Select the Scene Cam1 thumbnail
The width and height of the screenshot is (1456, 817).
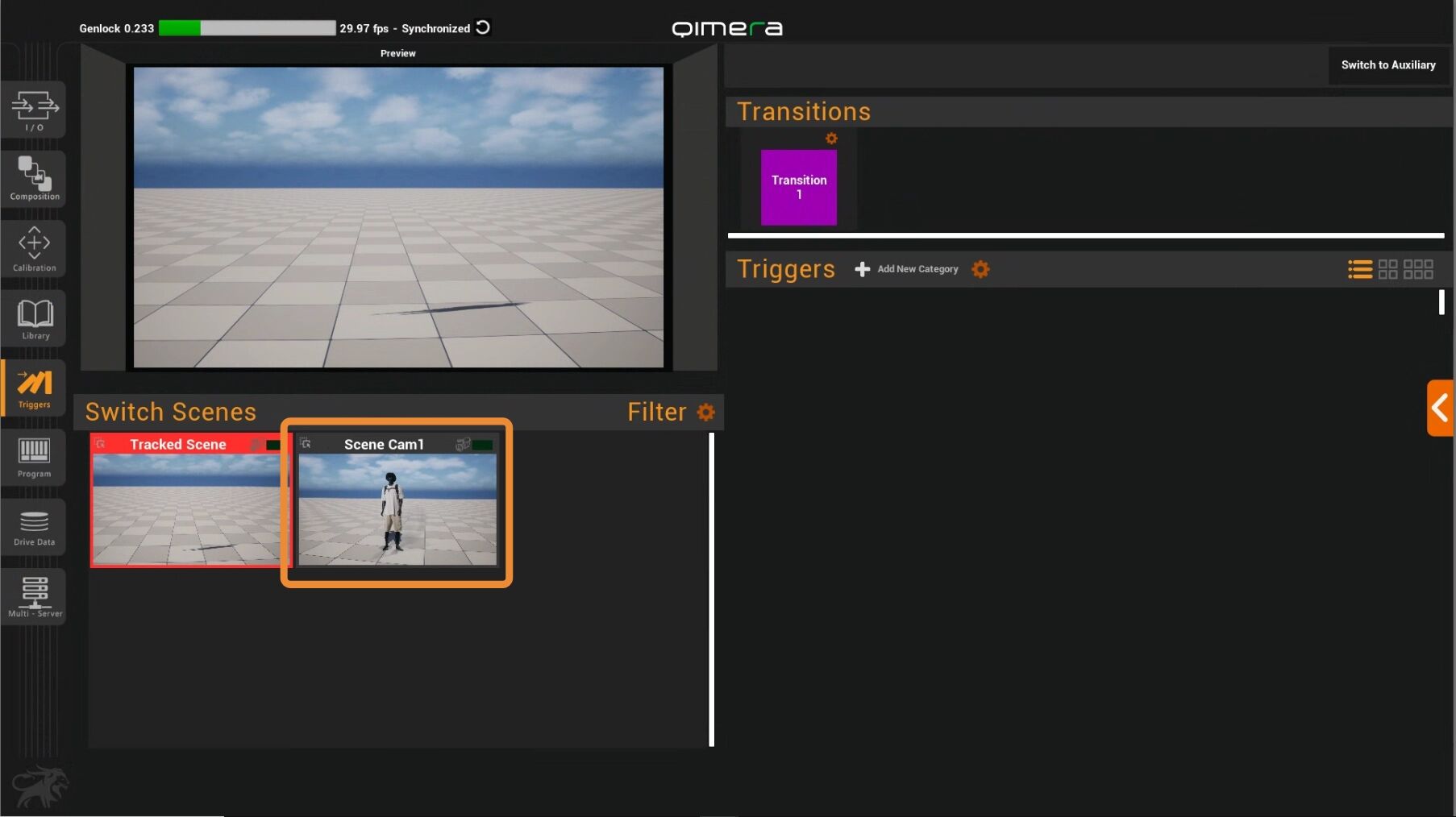[397, 508]
